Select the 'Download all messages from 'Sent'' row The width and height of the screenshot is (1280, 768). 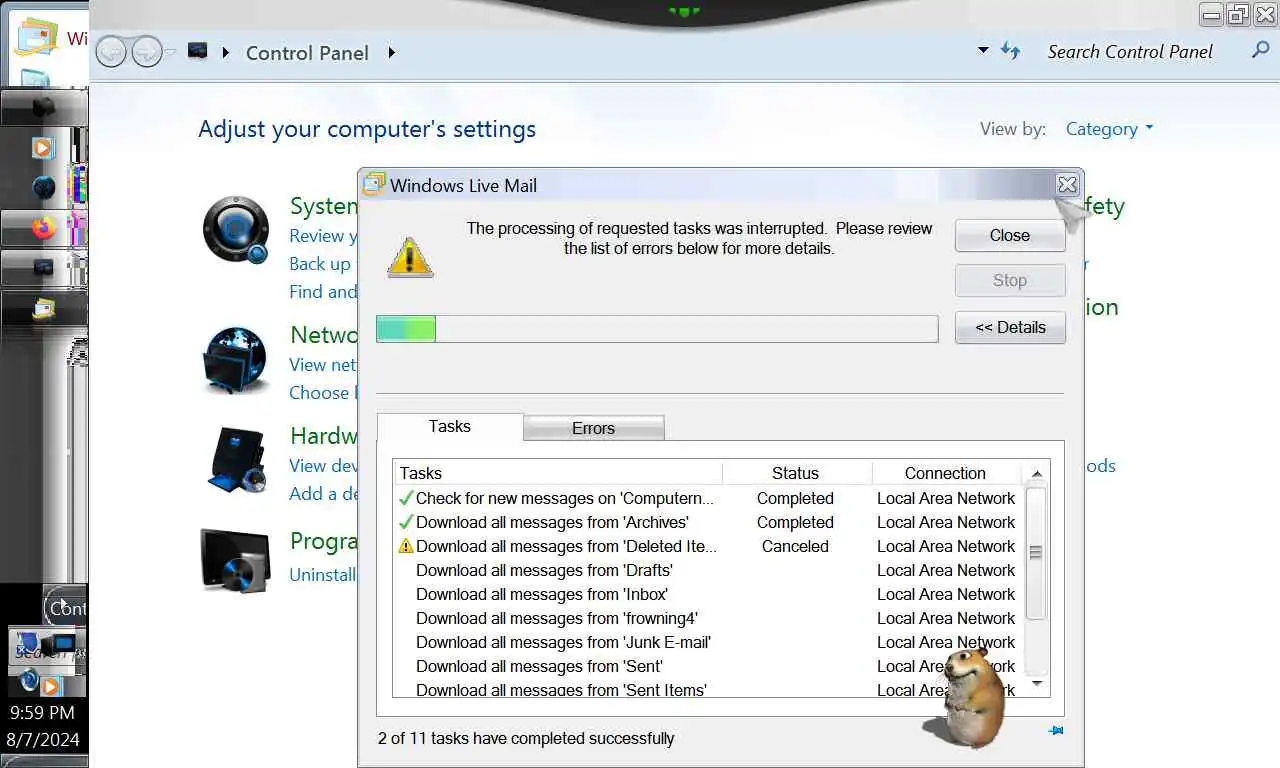pyautogui.click(x=709, y=666)
